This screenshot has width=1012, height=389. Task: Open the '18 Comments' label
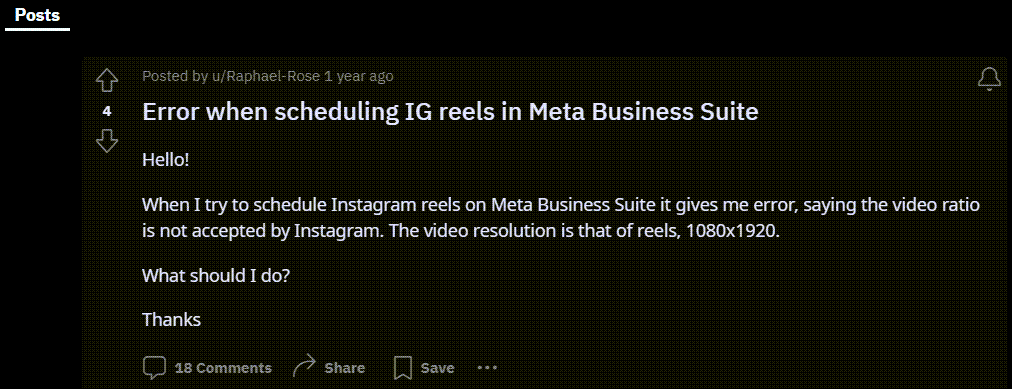click(x=223, y=368)
